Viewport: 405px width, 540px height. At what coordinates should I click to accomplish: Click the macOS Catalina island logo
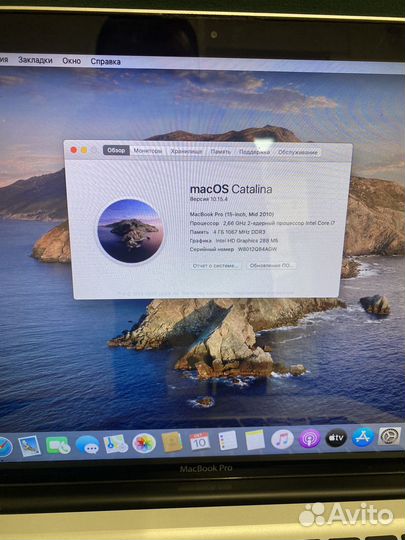click(130, 231)
